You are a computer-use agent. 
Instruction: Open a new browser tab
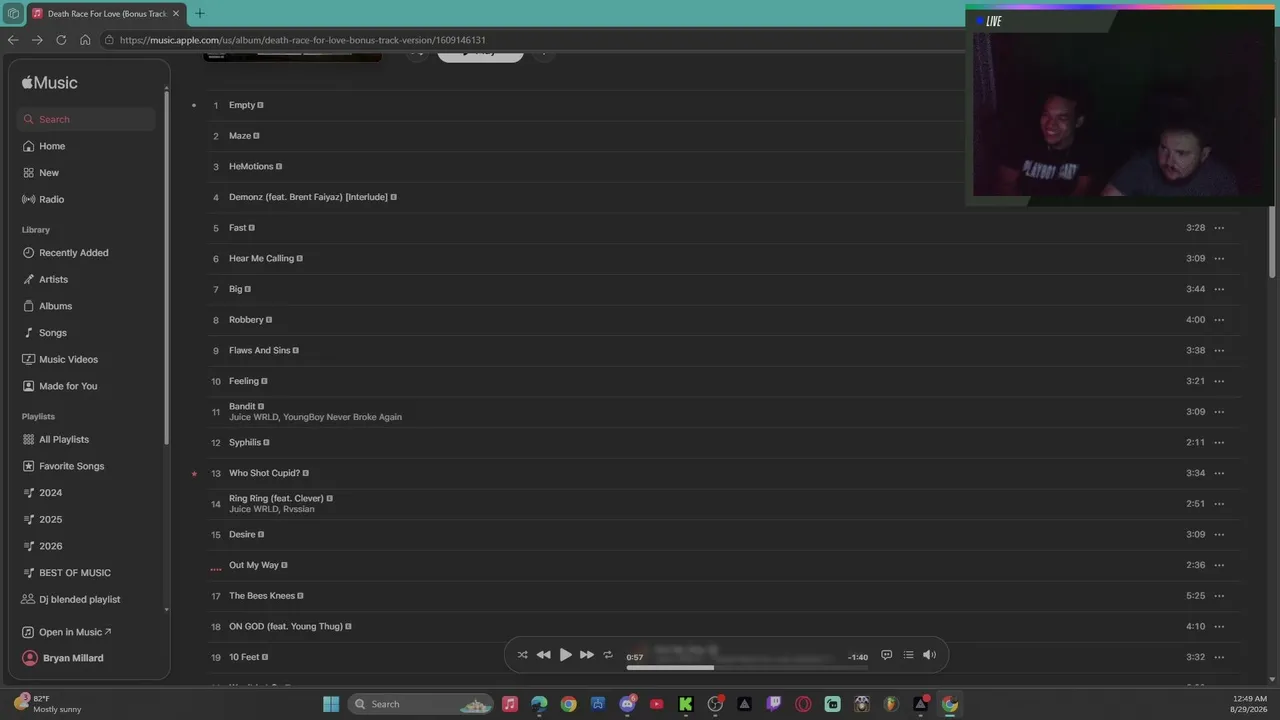point(199,13)
